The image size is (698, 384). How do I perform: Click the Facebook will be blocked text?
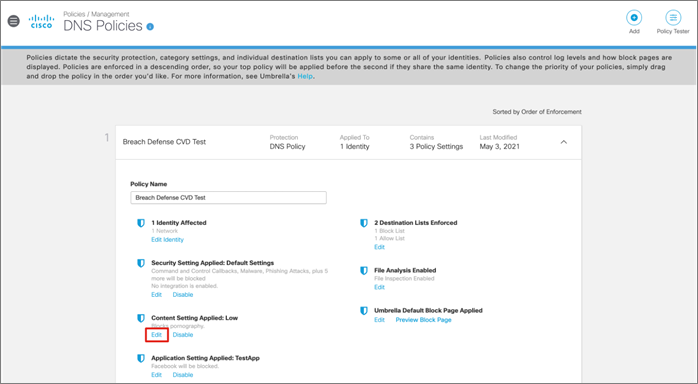[x=185, y=366]
